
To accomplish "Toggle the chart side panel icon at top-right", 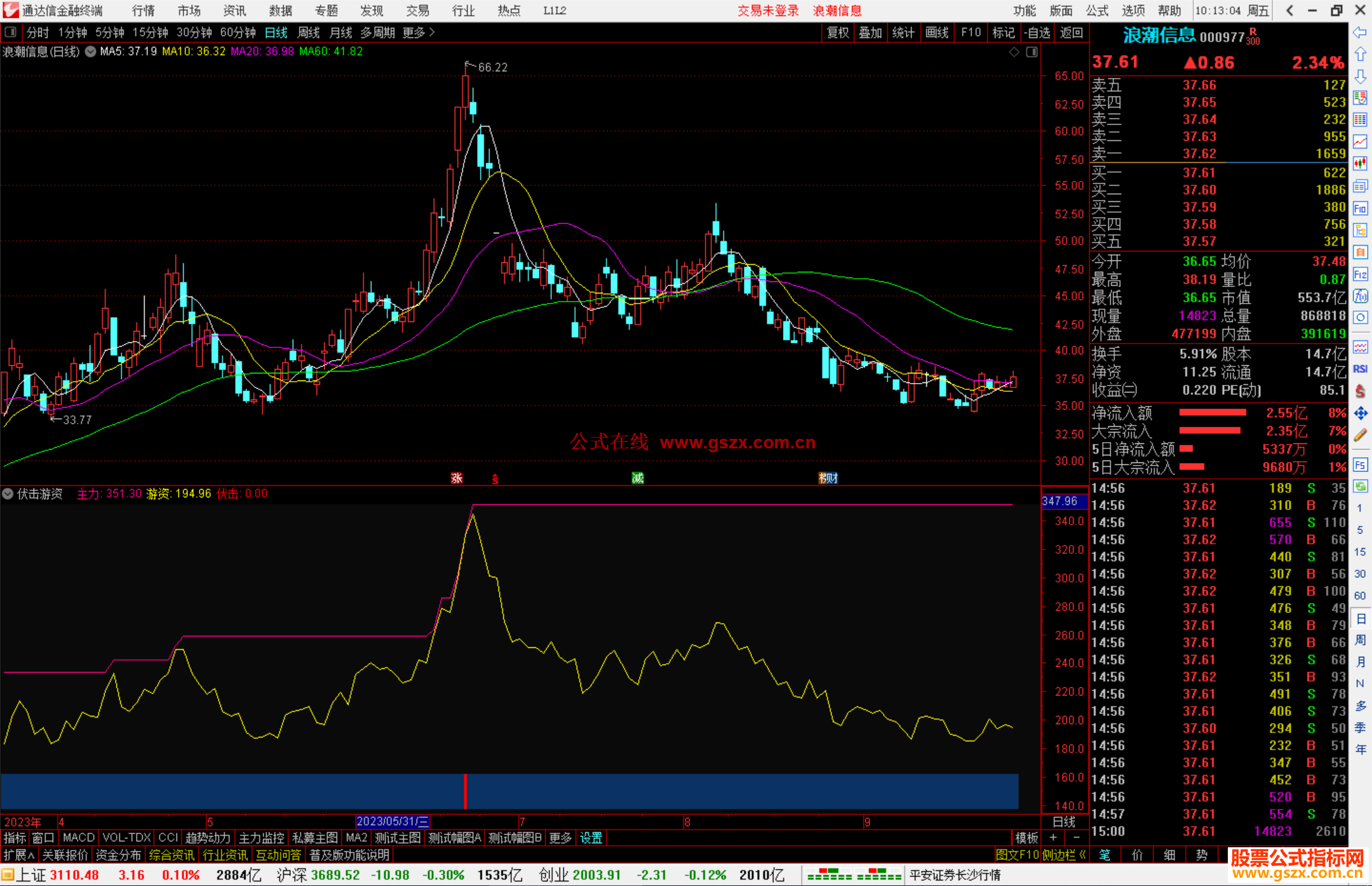I will point(1032,52).
